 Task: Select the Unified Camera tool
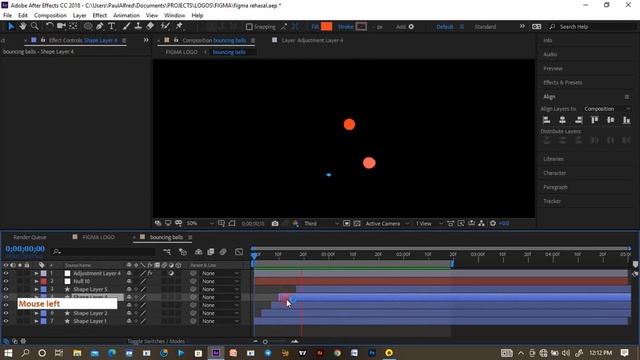pos(61,27)
